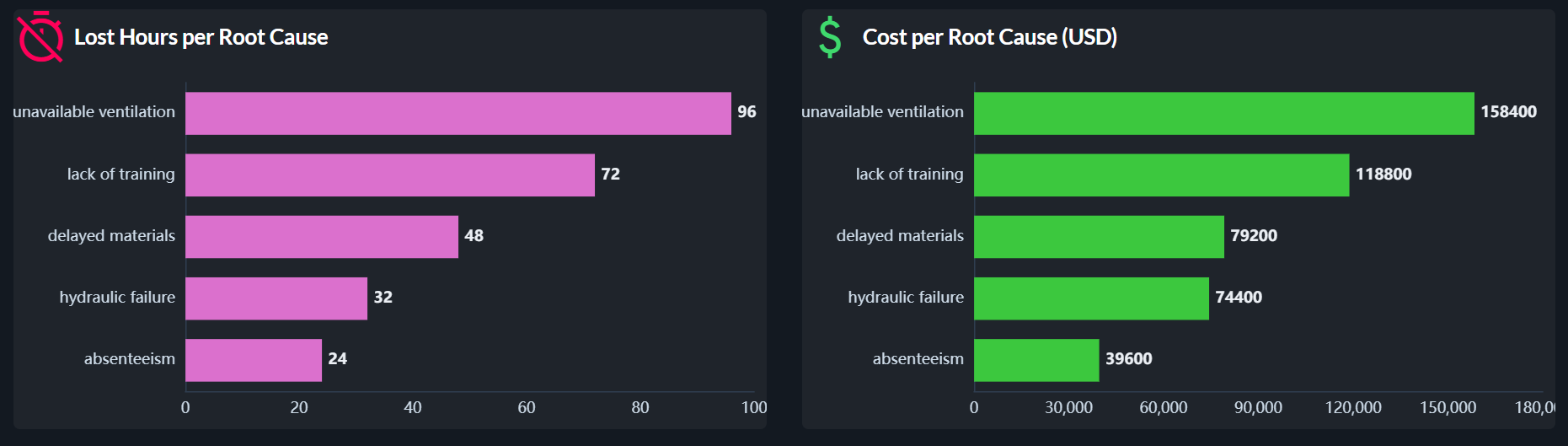Click axis tick 90,000 in Cost chart
1568x446 pixels.
1258,408
